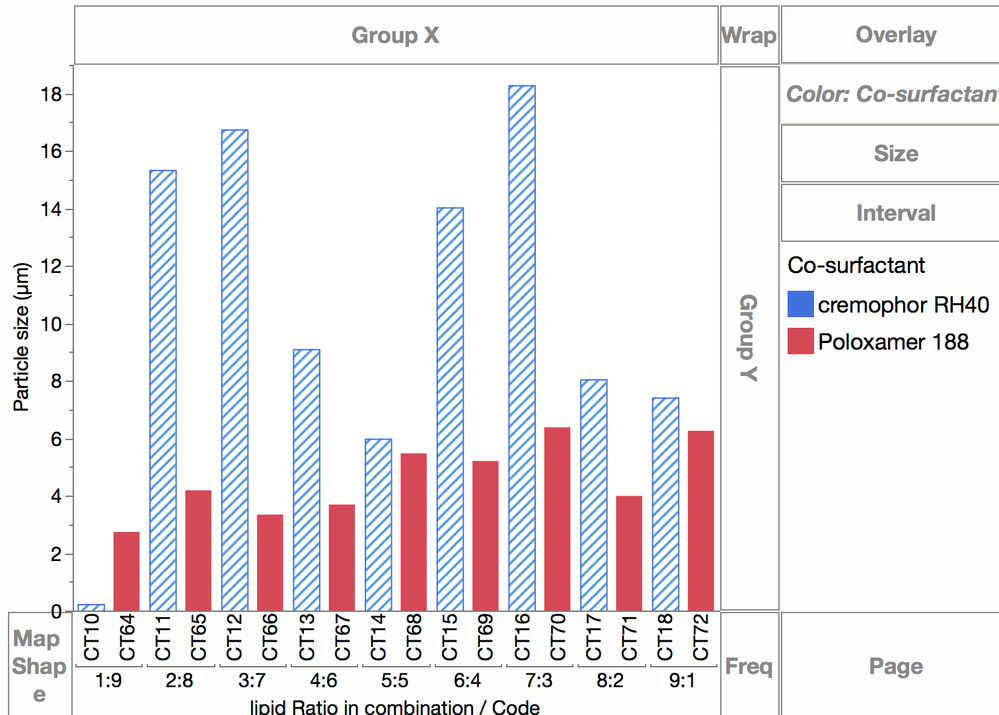Screen dimensions: 999x715
Task: Select the hatched bar above CT18
Action: pyautogui.click(x=666, y=504)
